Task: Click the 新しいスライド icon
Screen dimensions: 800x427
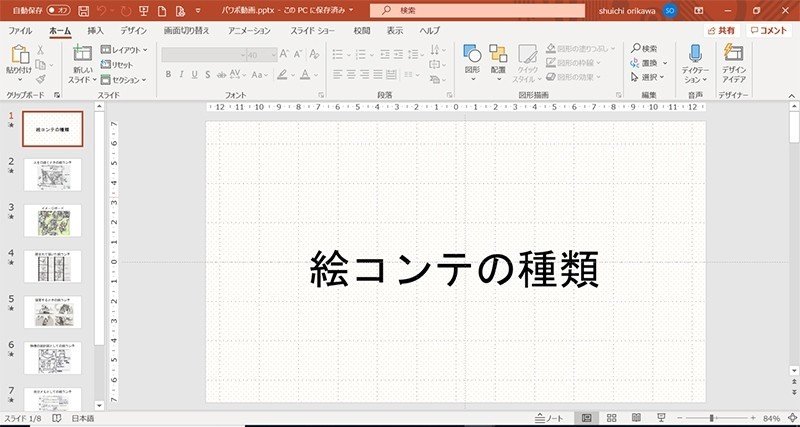Action: [x=82, y=54]
